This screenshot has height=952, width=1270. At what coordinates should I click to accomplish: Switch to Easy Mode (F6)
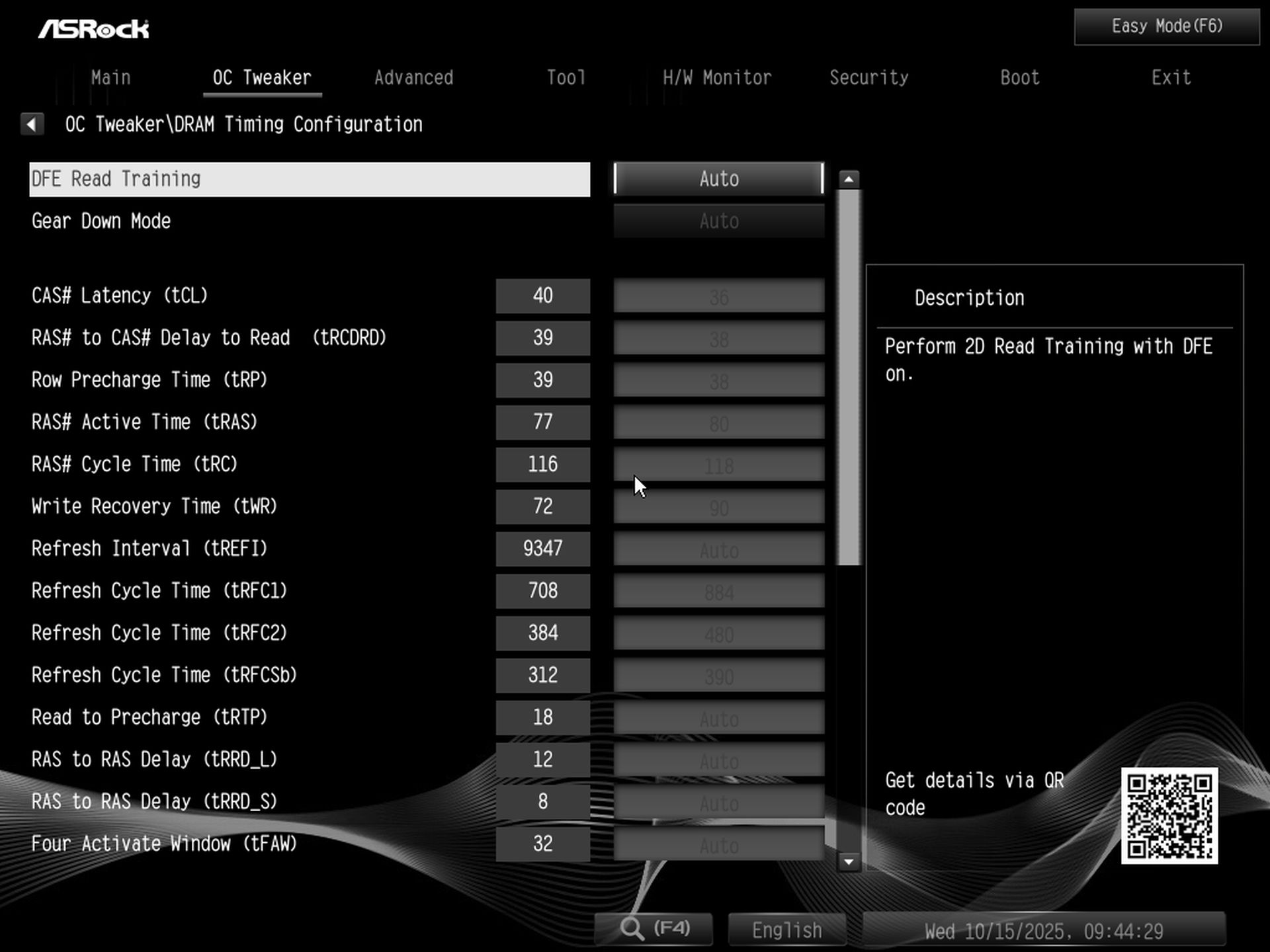coord(1165,26)
